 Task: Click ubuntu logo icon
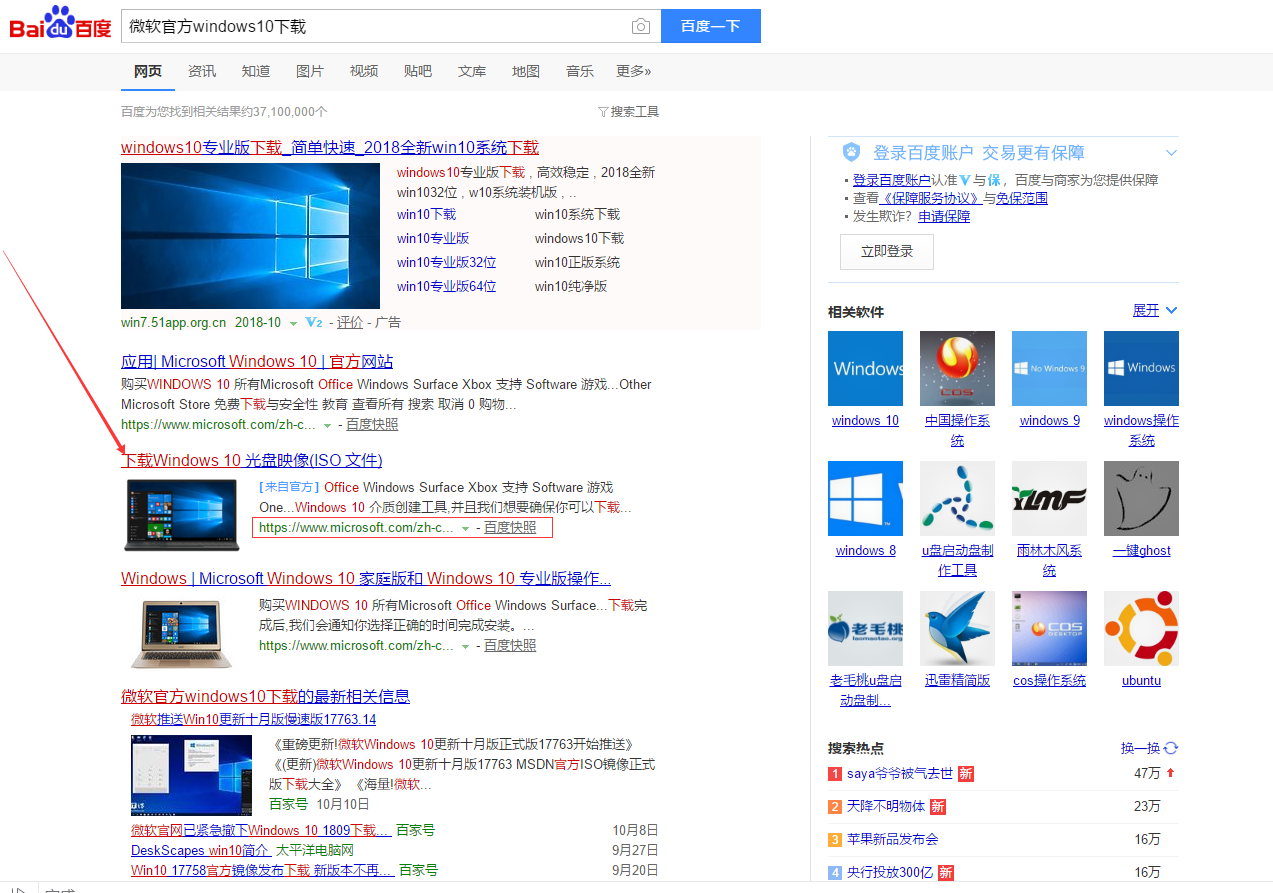[x=1141, y=628]
